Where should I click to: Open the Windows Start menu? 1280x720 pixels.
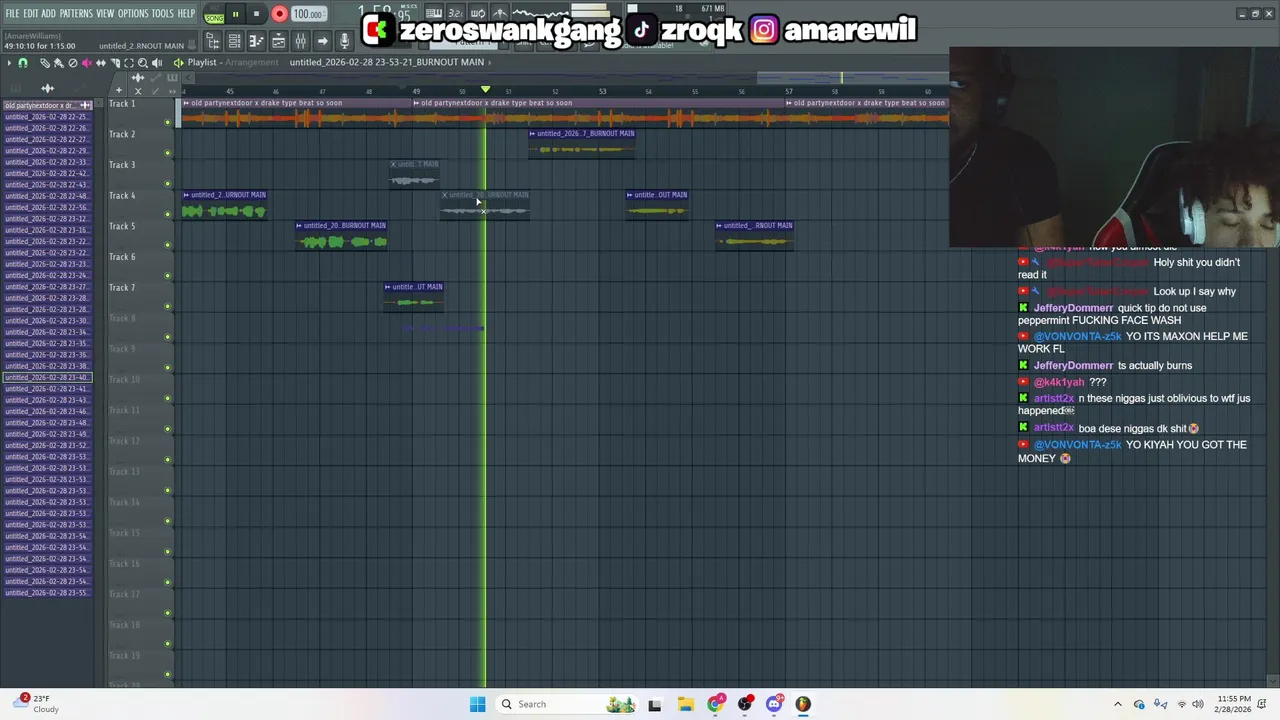tap(477, 704)
